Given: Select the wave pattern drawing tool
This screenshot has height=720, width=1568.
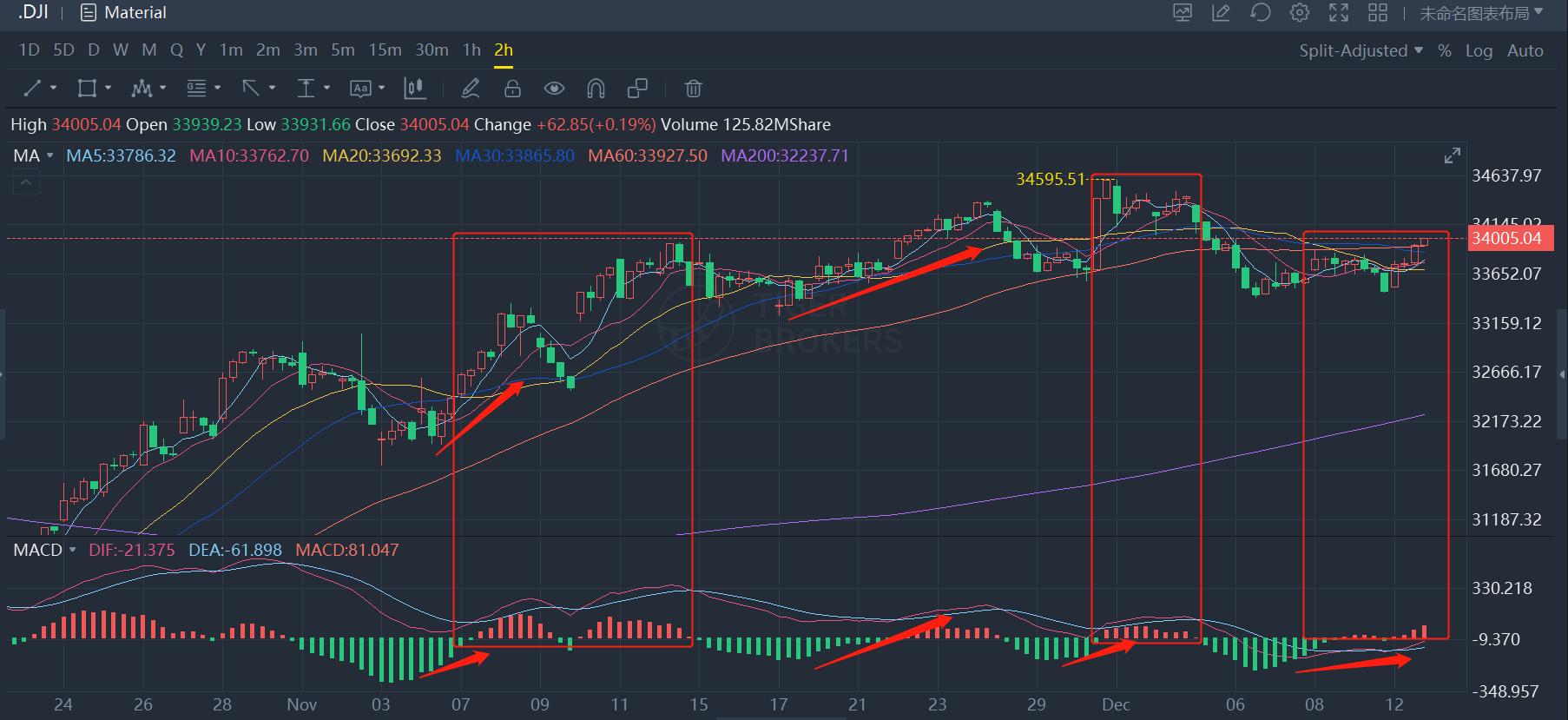Looking at the screenshot, I should click(142, 88).
